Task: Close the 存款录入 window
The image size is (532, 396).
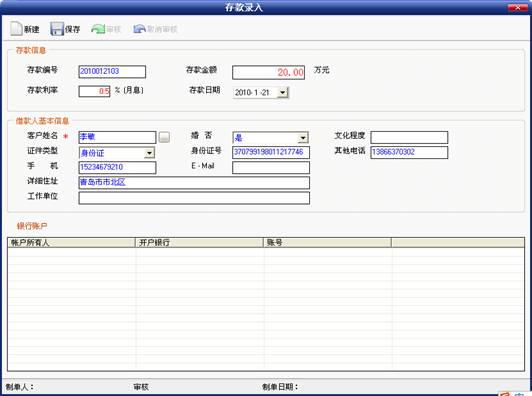Action: tap(518, 7)
